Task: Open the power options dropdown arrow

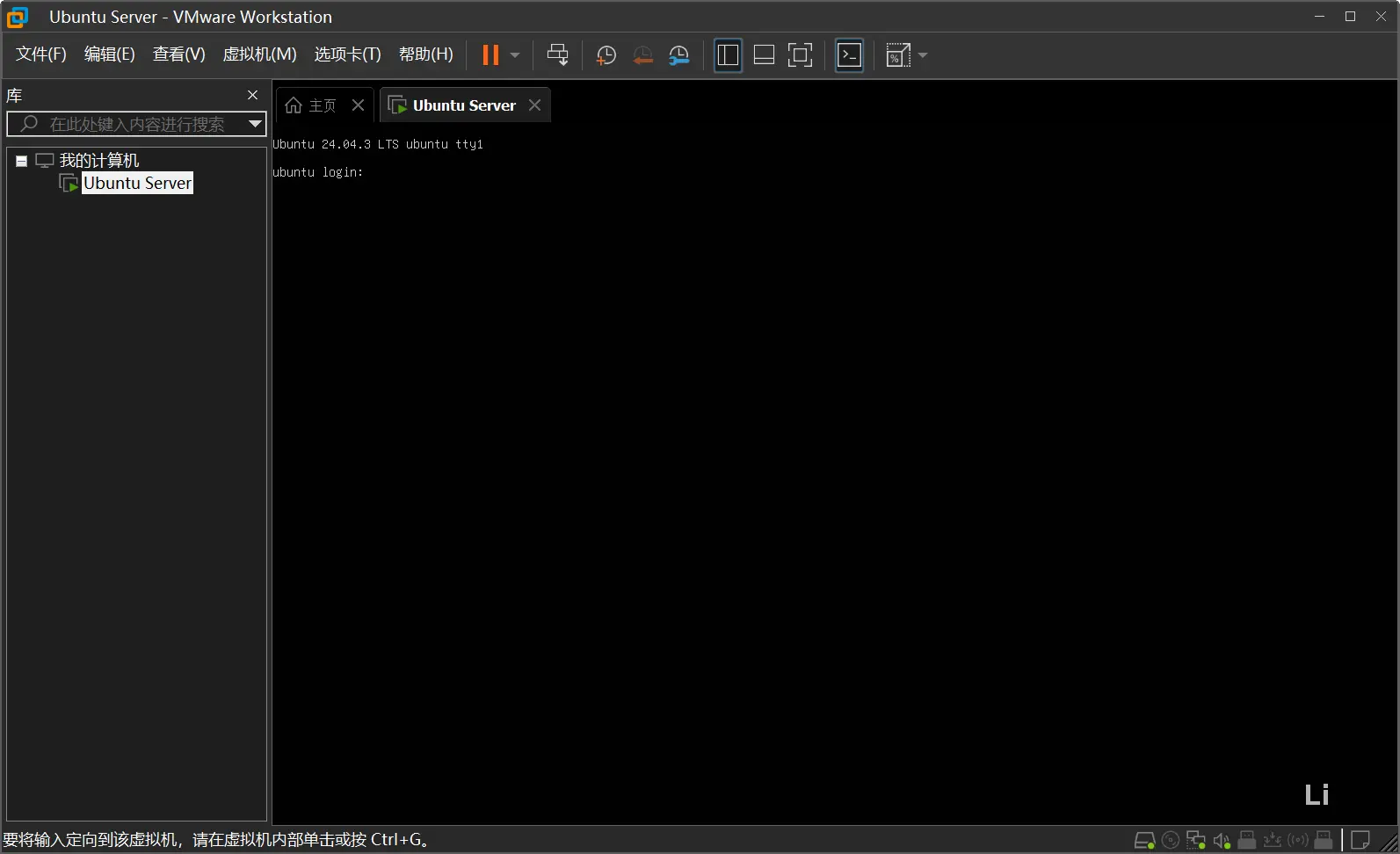Action: click(x=516, y=55)
